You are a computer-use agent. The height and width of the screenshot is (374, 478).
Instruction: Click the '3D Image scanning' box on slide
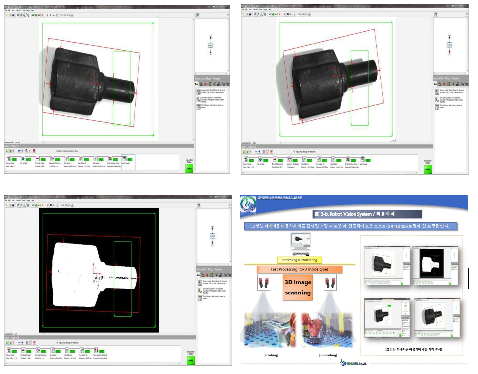[298, 287]
